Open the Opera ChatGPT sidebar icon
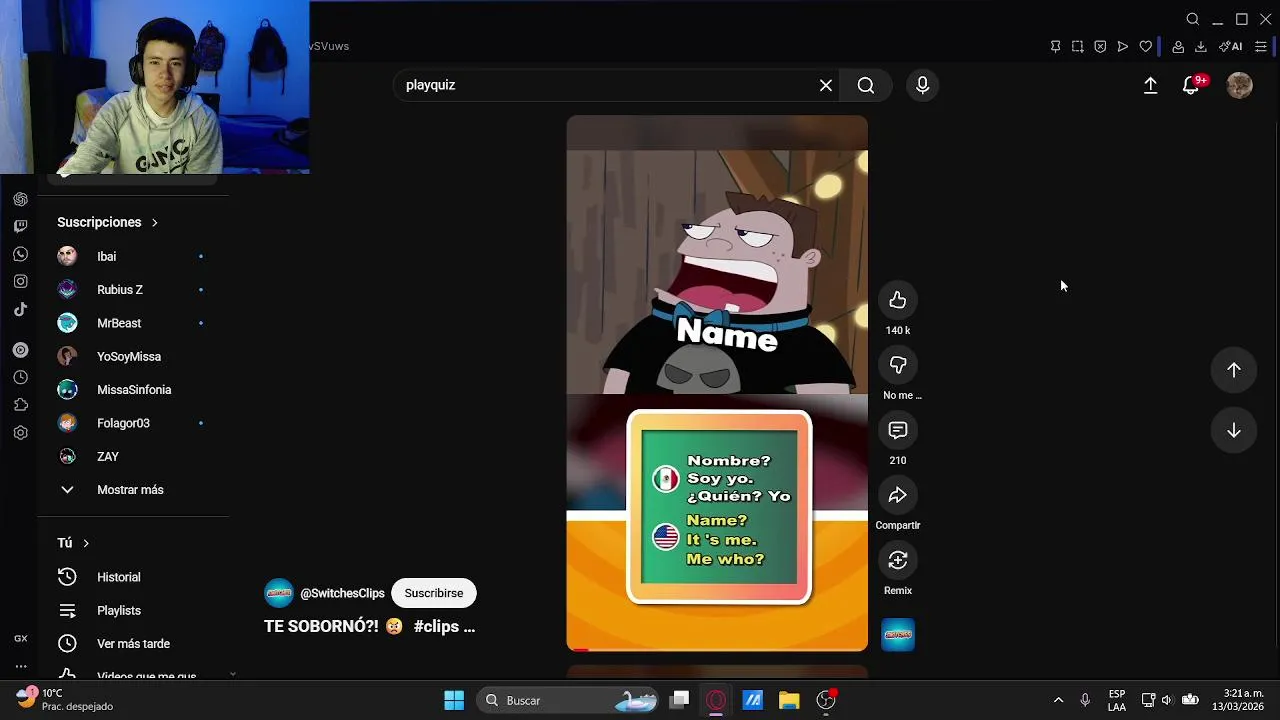Image resolution: width=1280 pixels, height=720 pixels. (x=20, y=199)
